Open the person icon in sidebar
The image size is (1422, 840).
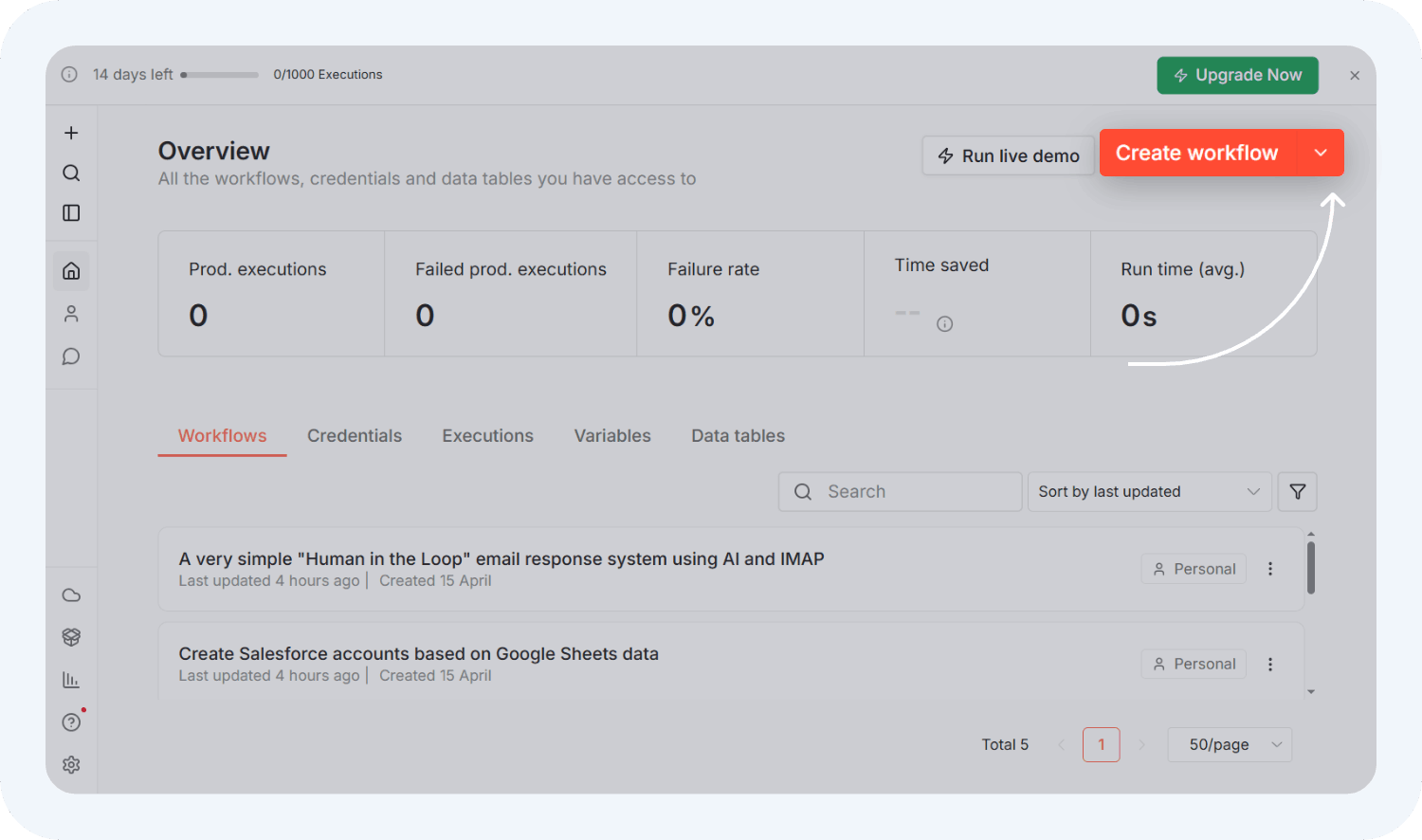pos(71,314)
